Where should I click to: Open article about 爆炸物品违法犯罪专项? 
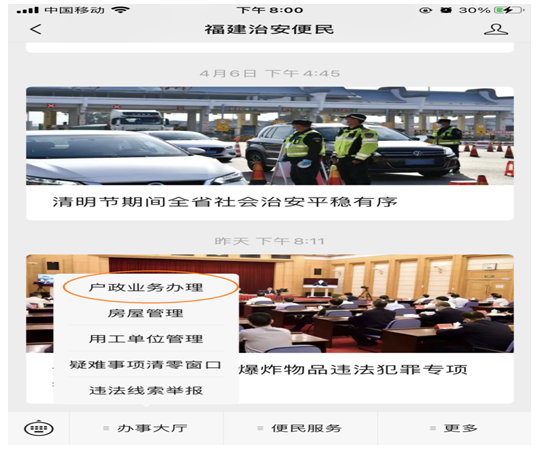click(x=353, y=370)
